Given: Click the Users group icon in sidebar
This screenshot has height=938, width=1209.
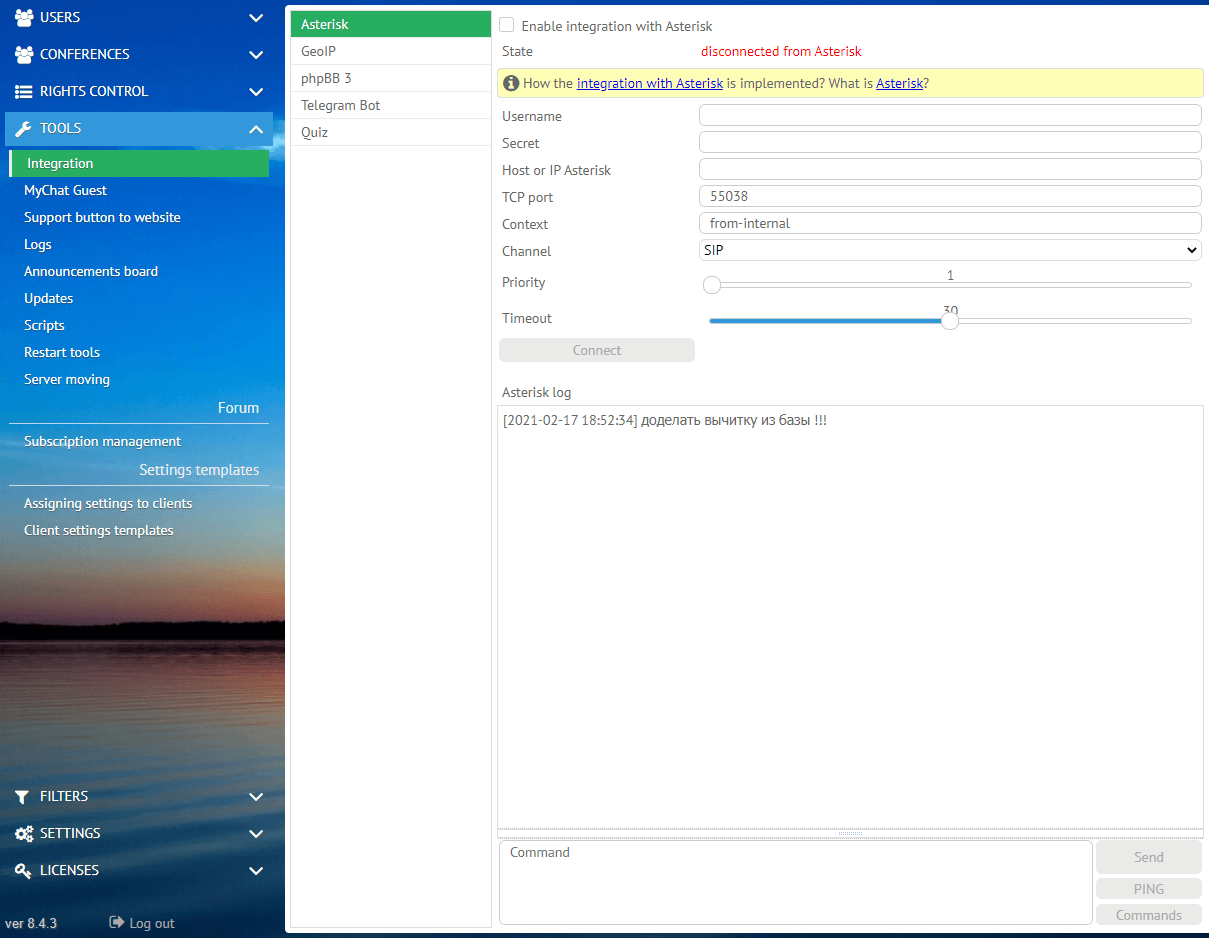Looking at the screenshot, I should pyautogui.click(x=24, y=18).
